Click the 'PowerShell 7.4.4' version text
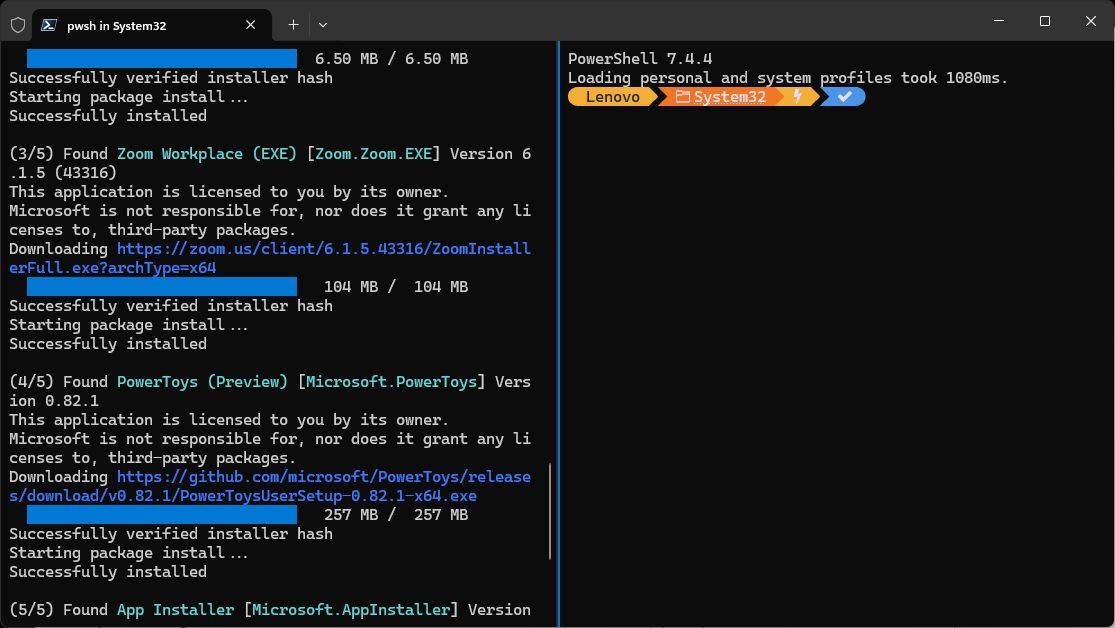 [640, 58]
